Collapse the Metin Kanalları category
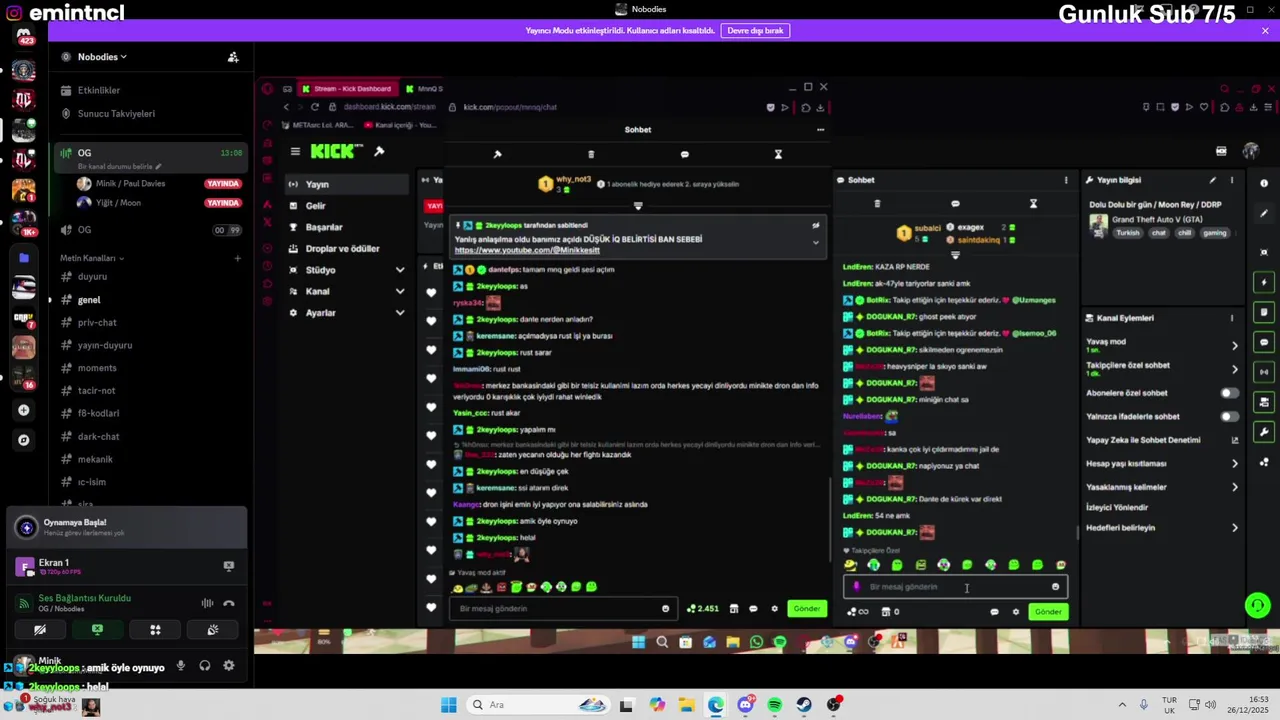The height and width of the screenshot is (720, 1280). point(92,258)
